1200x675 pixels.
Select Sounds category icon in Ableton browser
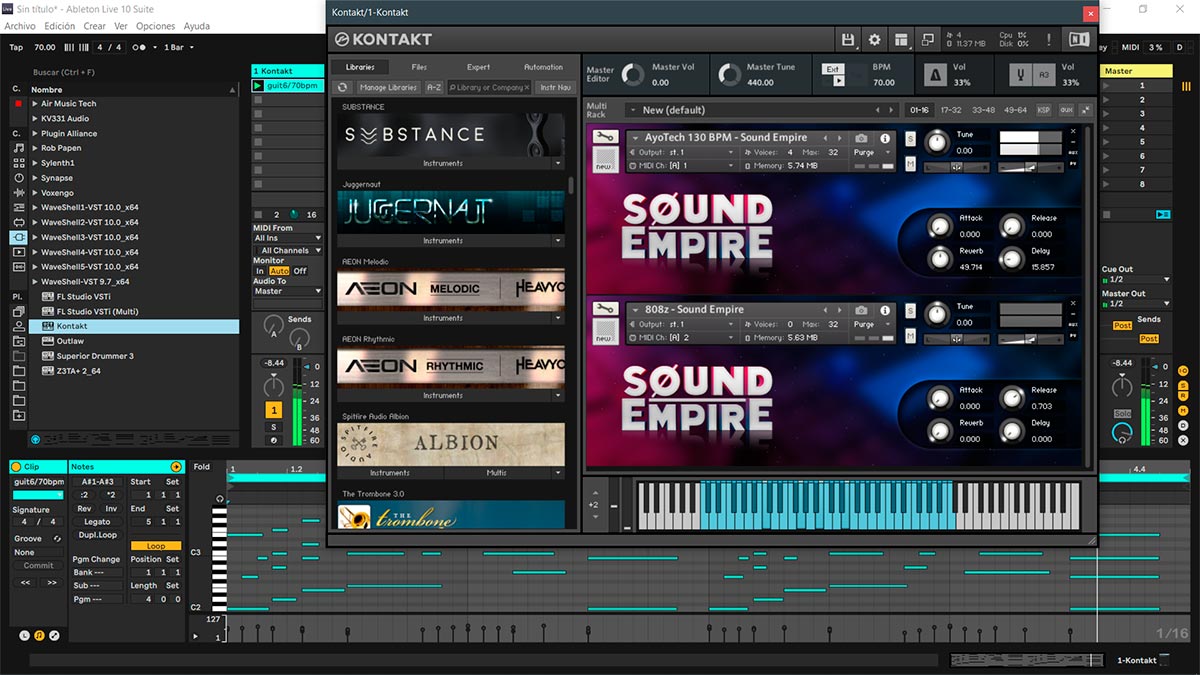19,148
